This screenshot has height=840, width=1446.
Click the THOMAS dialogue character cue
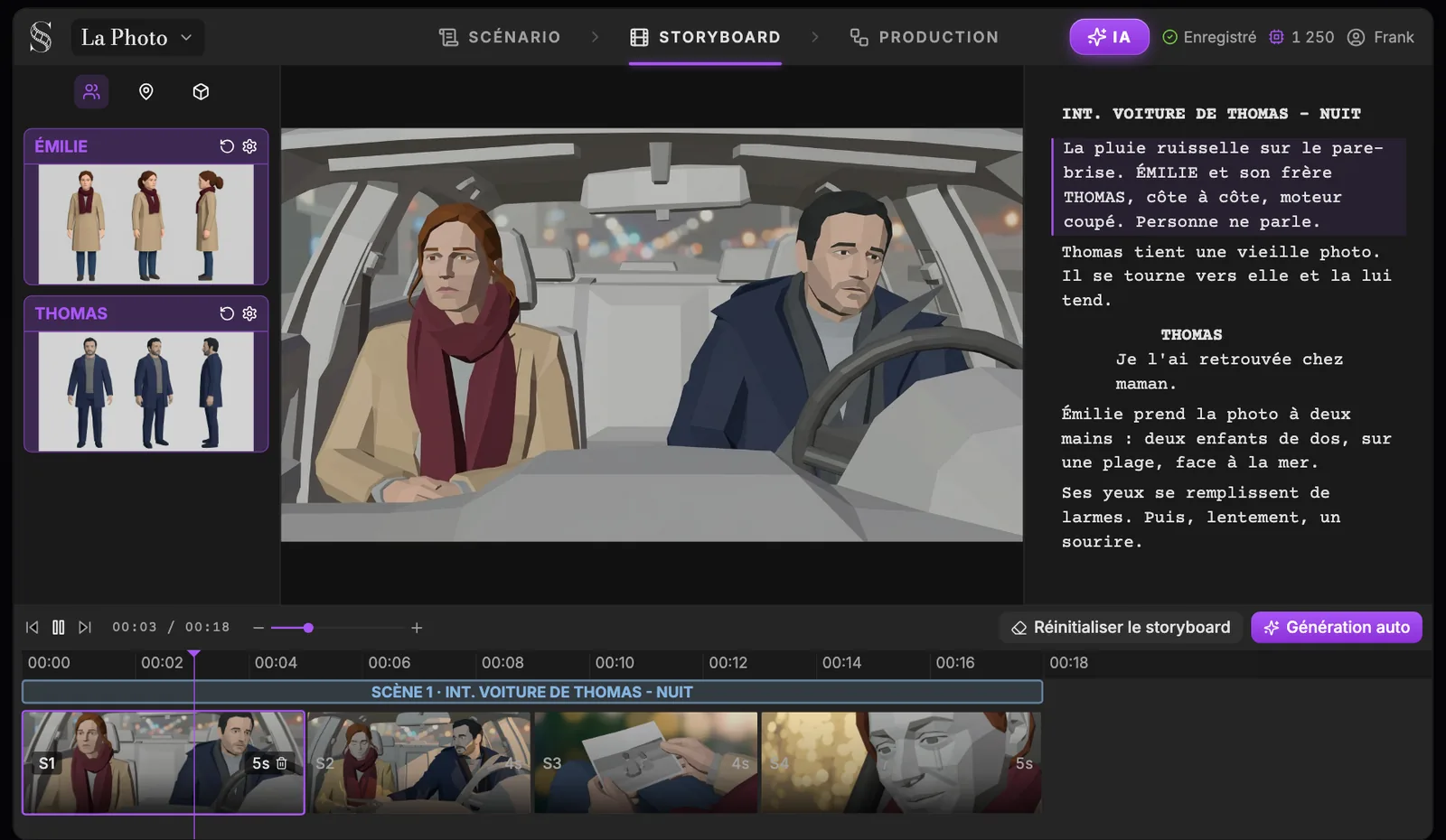(x=1191, y=335)
